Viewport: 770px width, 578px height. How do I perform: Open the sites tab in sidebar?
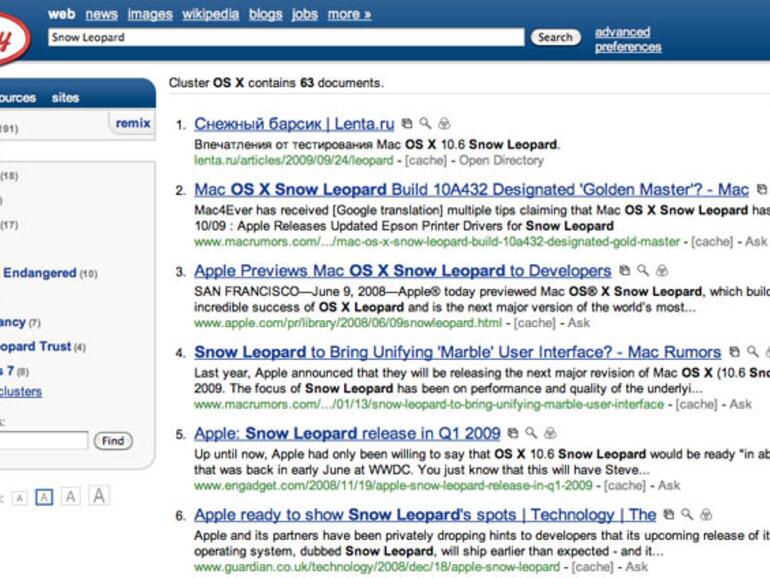coord(65,98)
